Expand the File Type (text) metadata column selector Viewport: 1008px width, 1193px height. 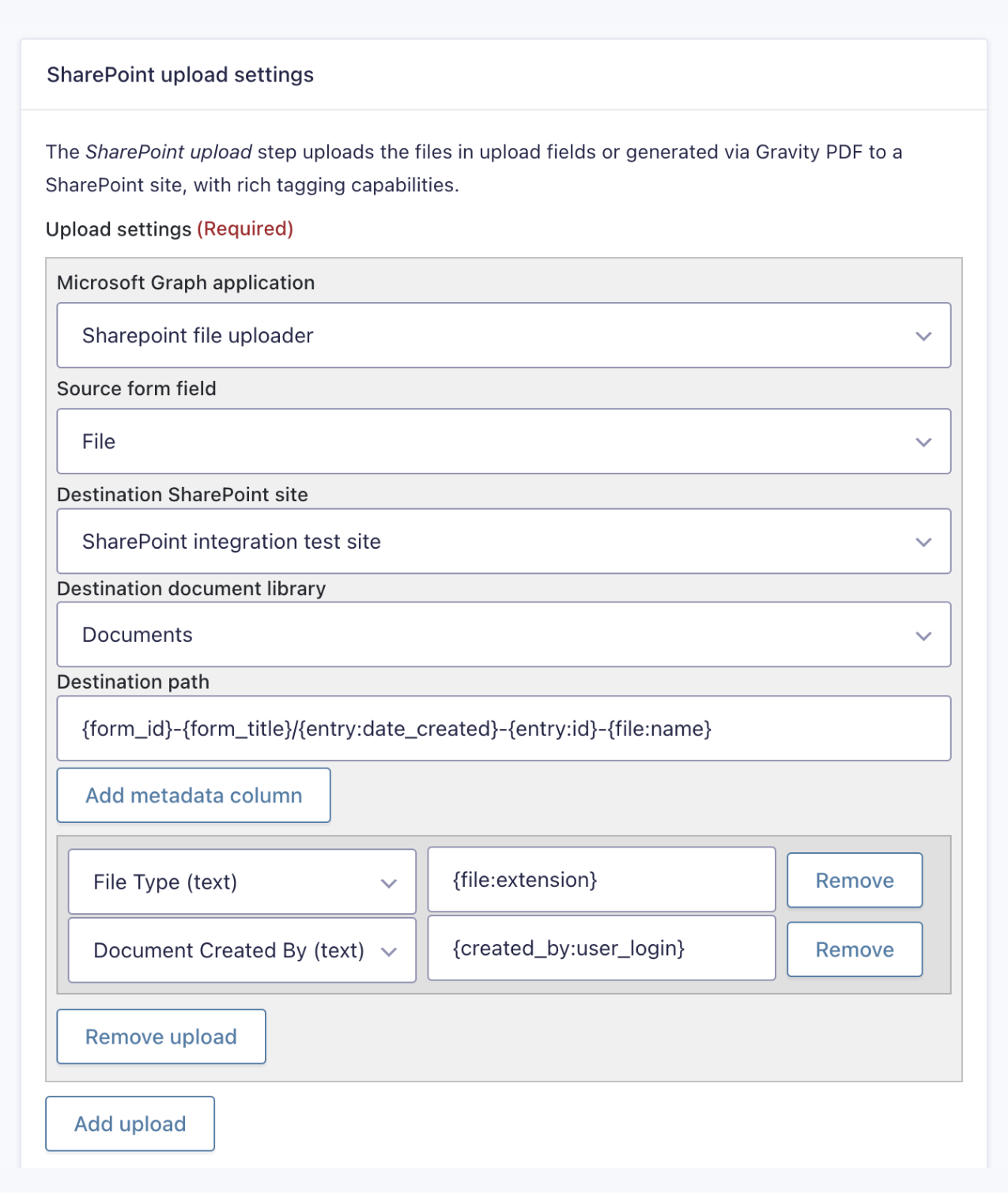pyautogui.click(x=241, y=882)
